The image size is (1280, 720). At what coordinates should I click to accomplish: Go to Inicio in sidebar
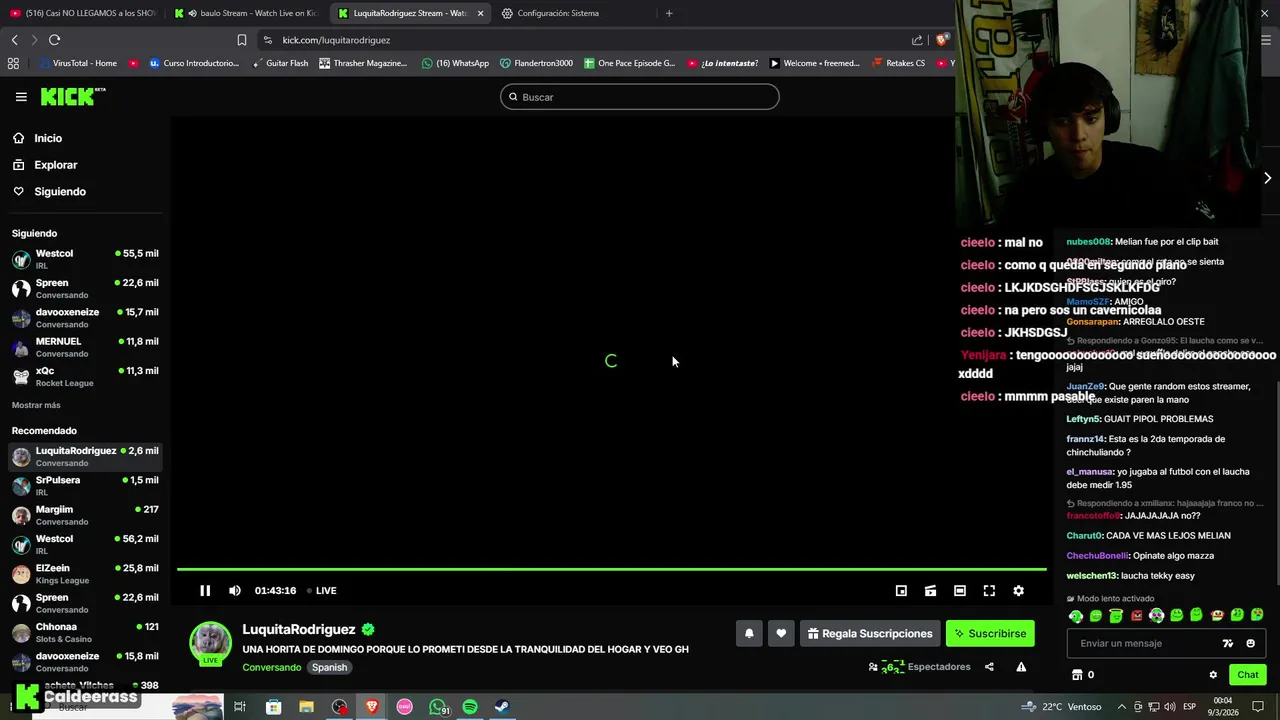[x=37, y=138]
